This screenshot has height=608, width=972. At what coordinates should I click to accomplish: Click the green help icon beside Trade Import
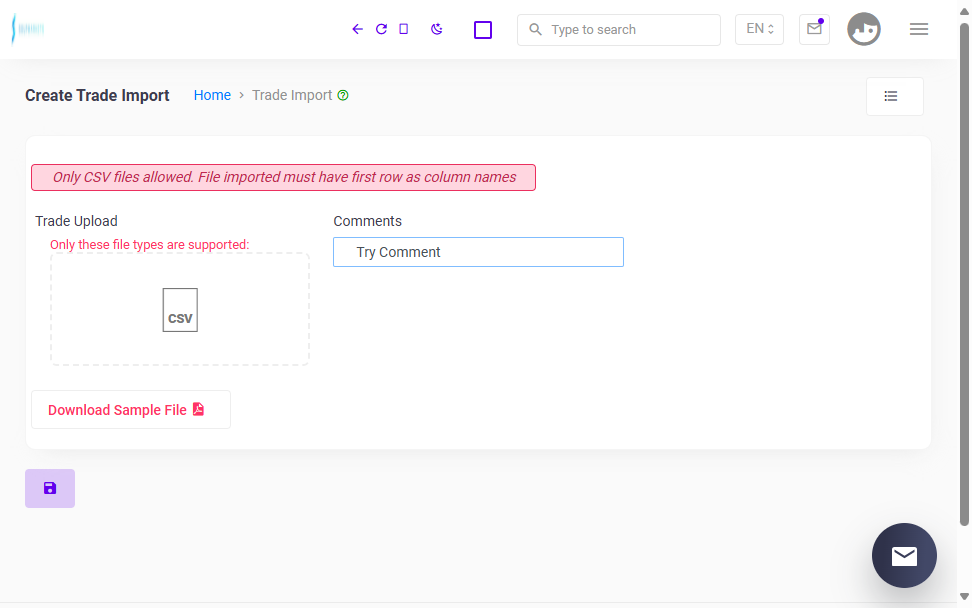click(343, 95)
